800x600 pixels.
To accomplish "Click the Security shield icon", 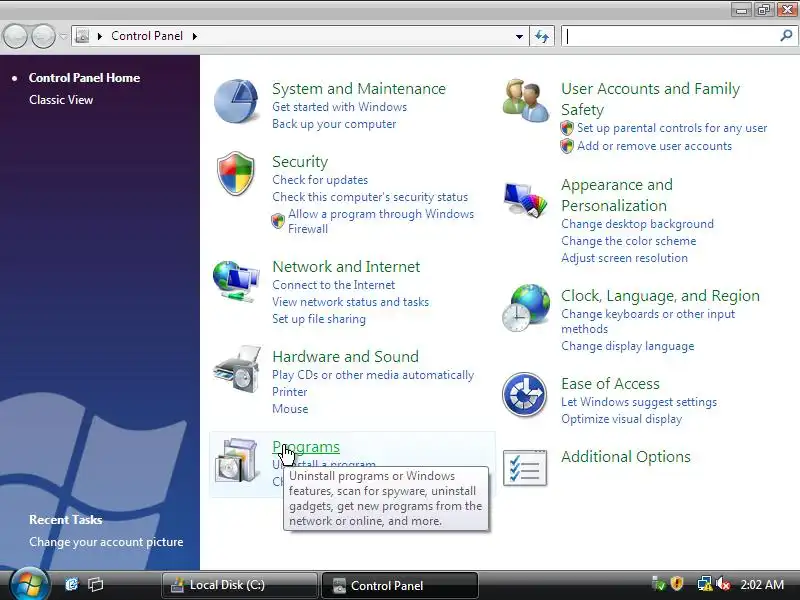I will 236,173.
